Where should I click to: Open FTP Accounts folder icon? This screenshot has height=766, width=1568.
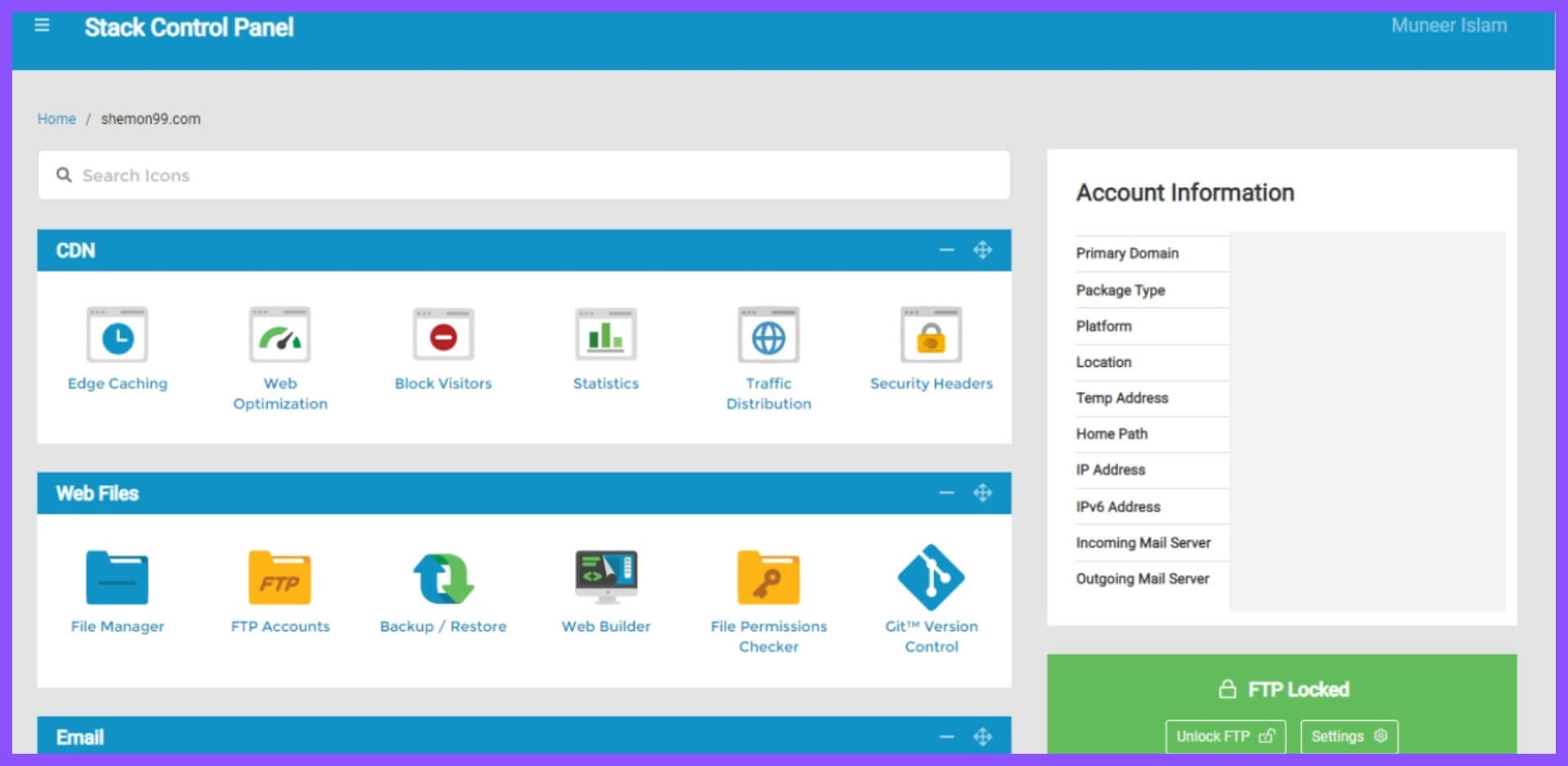[280, 578]
